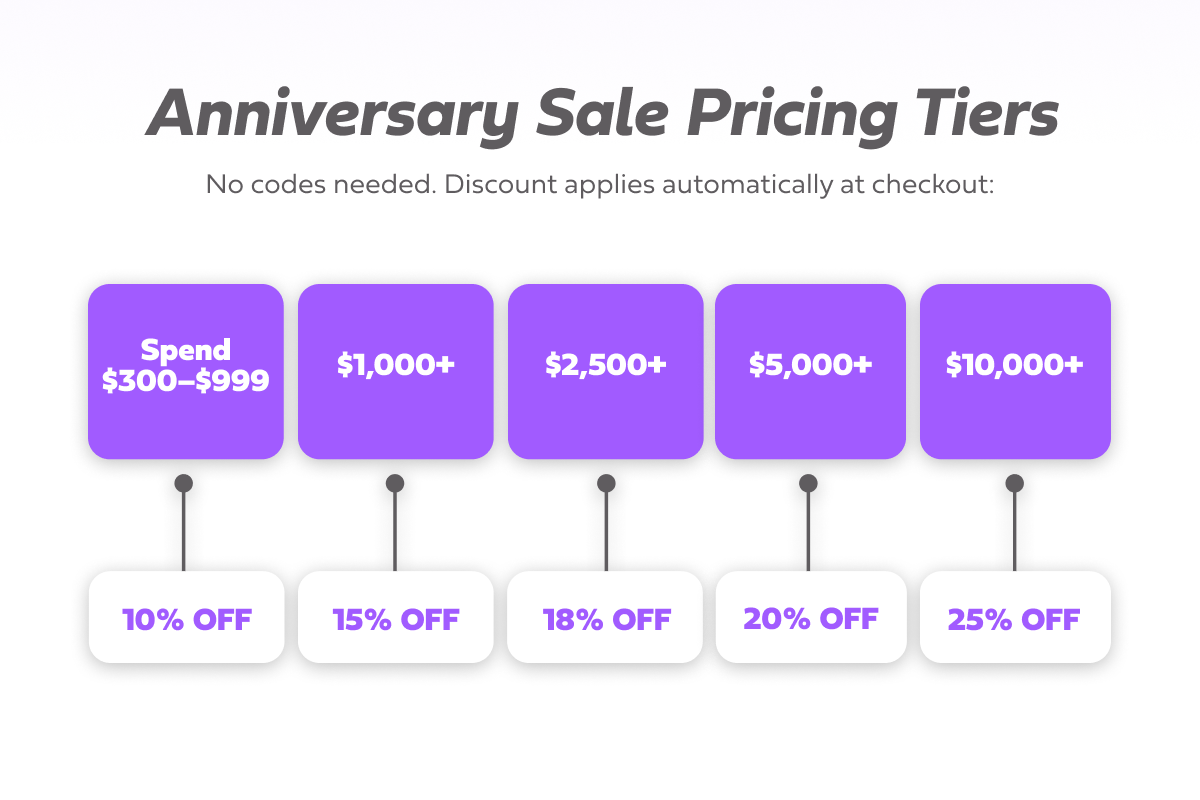
Task: Click the connector dot under $5,000+
Action: [x=808, y=484]
